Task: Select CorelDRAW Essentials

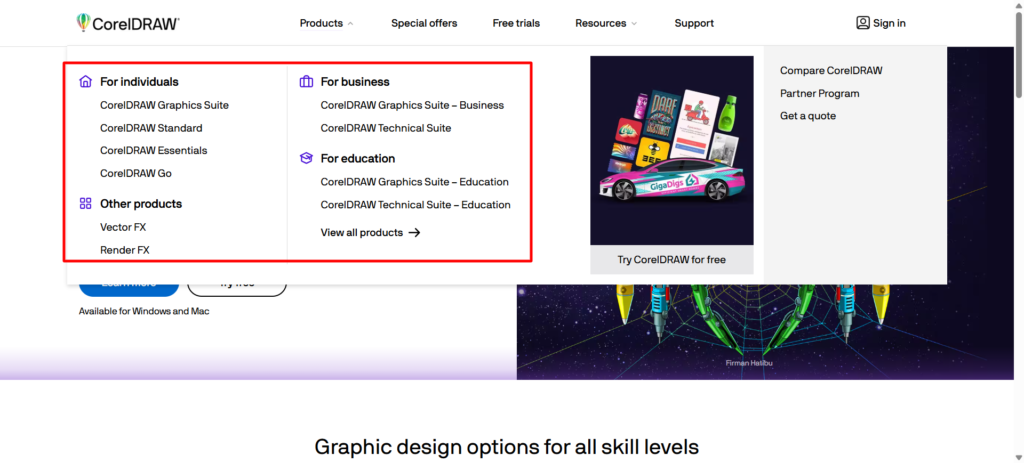Action: pyautogui.click(x=153, y=150)
